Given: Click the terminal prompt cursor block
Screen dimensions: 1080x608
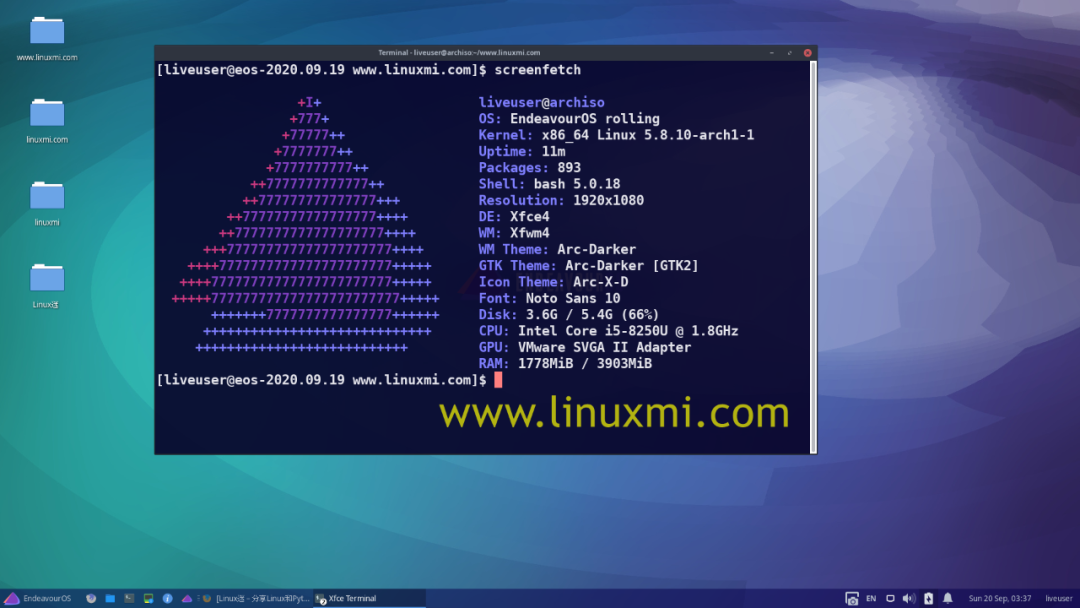Looking at the screenshot, I should pos(498,380).
